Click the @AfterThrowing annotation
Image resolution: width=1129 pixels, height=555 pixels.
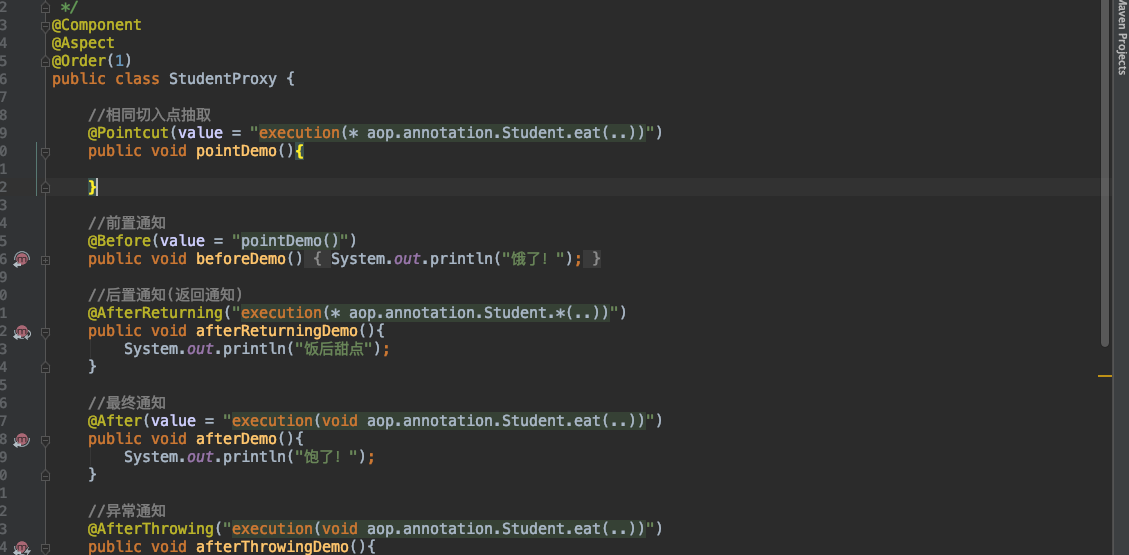pyautogui.click(x=150, y=529)
